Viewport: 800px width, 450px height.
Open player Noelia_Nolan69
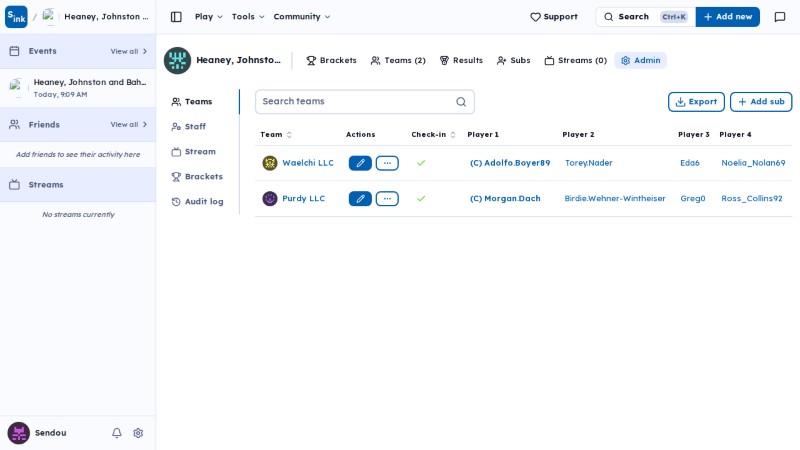pyautogui.click(x=753, y=163)
